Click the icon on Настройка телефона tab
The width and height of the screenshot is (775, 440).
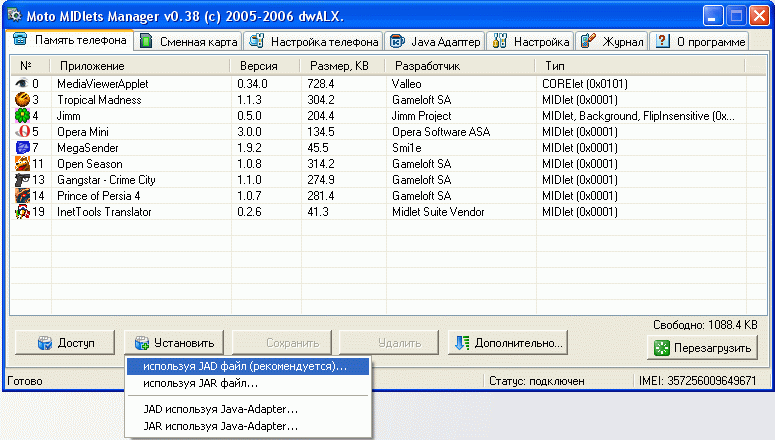pyautogui.click(x=257, y=41)
